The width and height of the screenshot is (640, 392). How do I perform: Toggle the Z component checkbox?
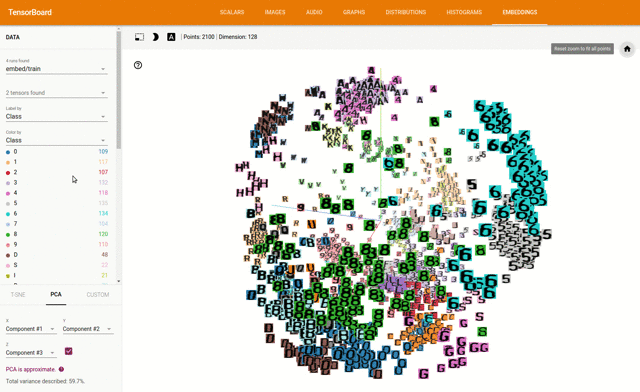(x=69, y=351)
